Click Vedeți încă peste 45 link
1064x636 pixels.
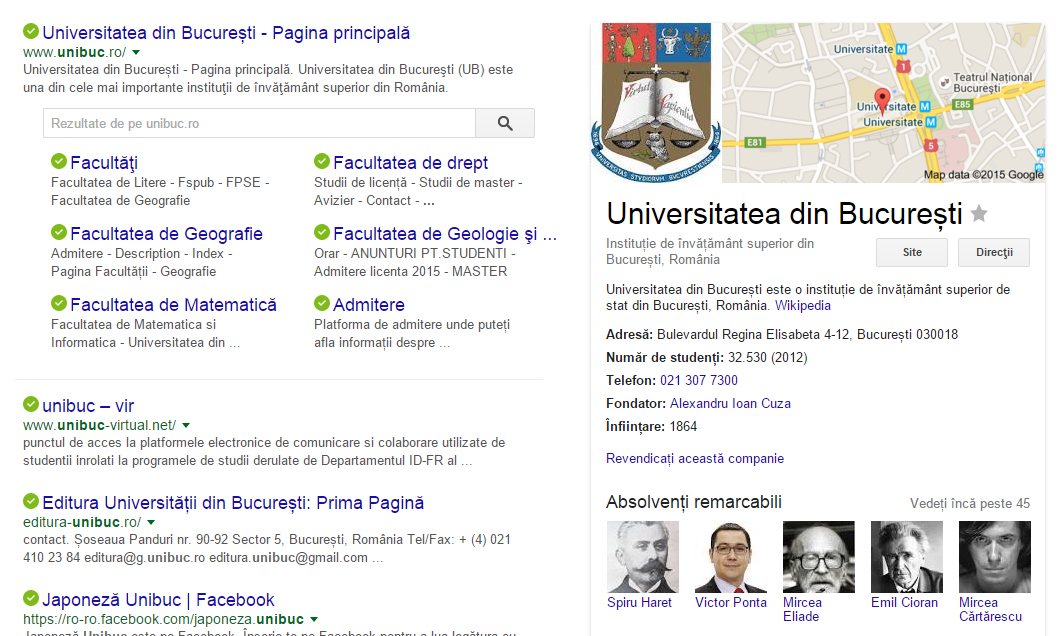click(x=970, y=504)
